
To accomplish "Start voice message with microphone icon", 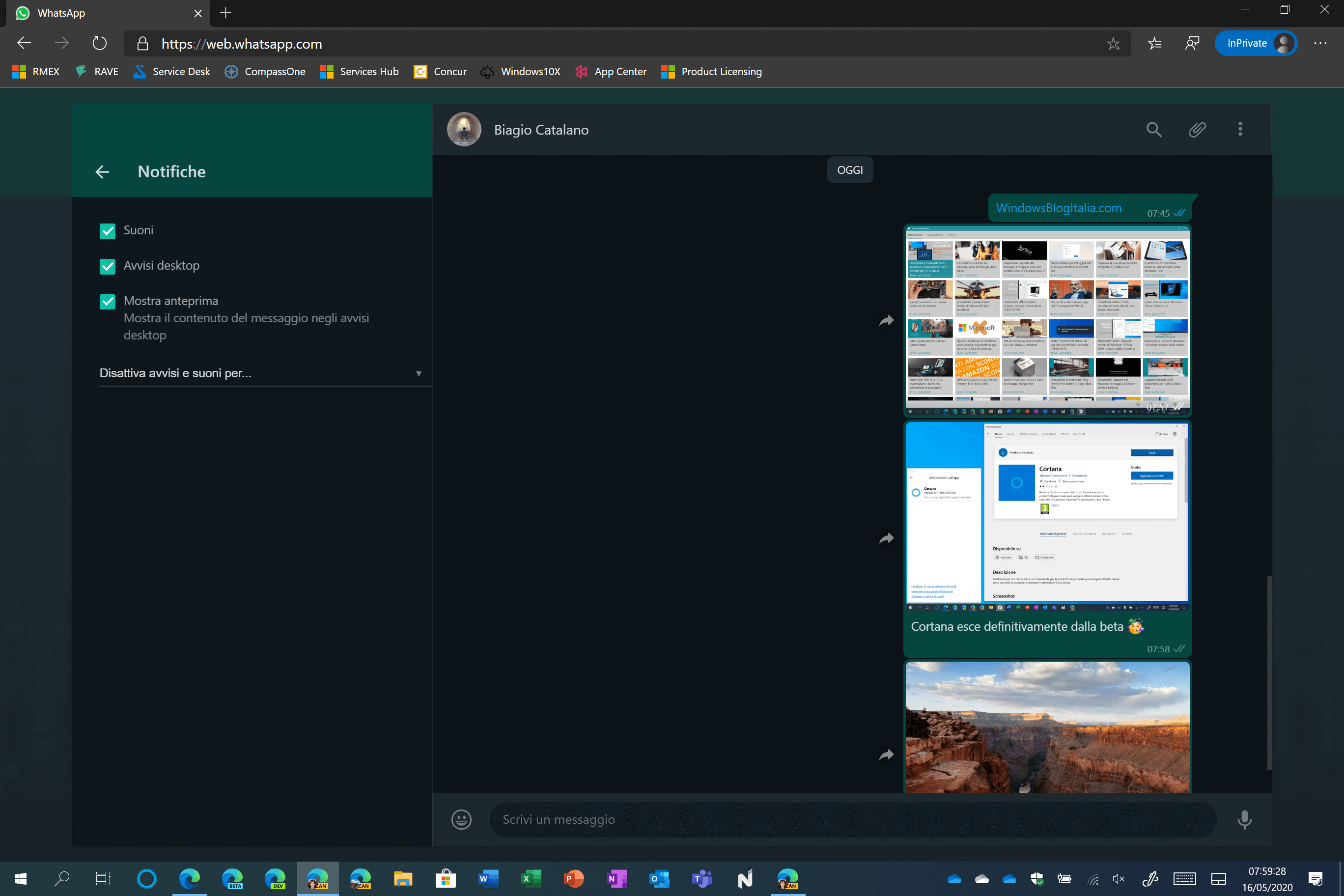I will click(x=1244, y=819).
